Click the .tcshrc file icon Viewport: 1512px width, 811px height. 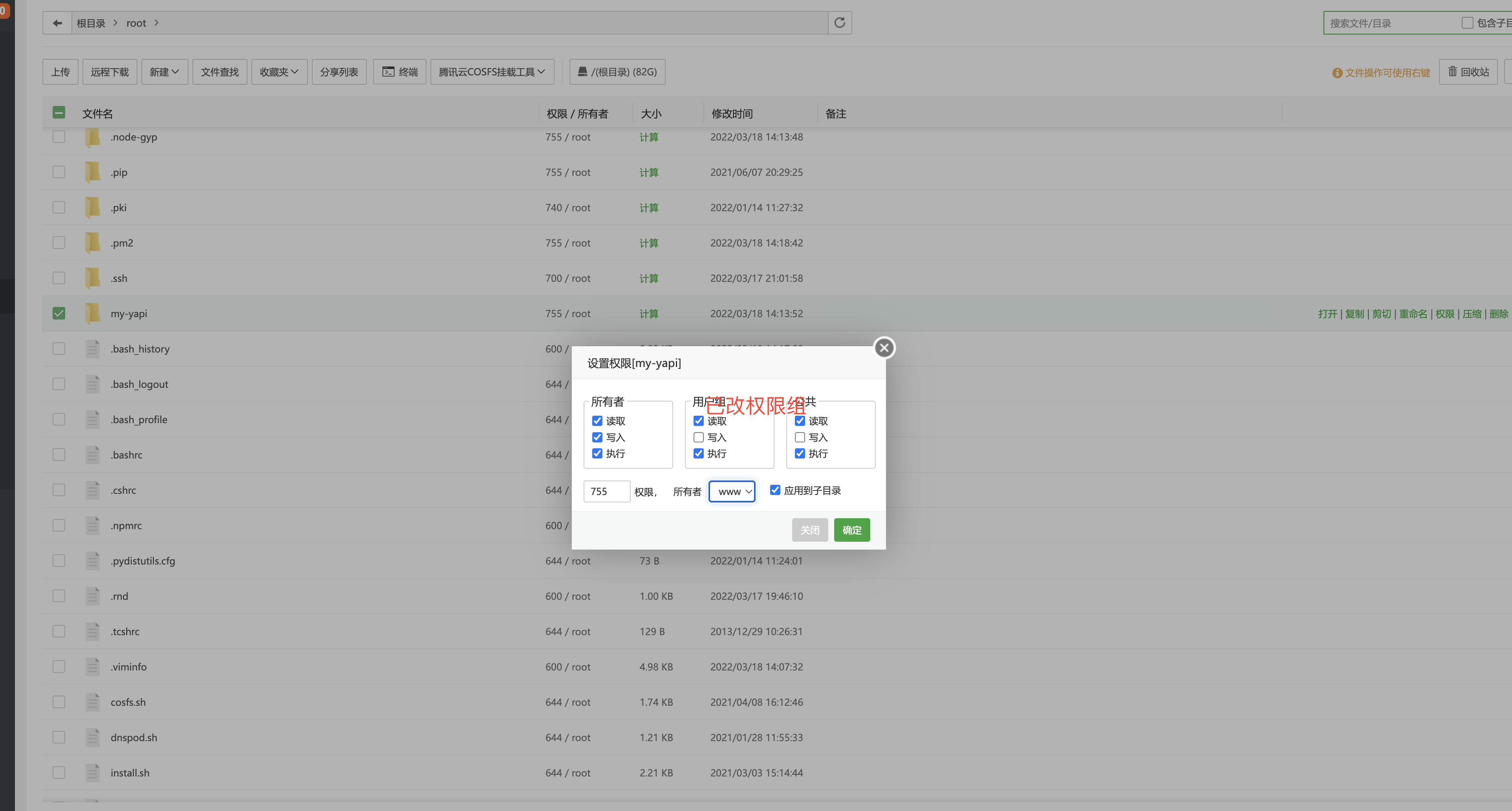click(x=92, y=632)
